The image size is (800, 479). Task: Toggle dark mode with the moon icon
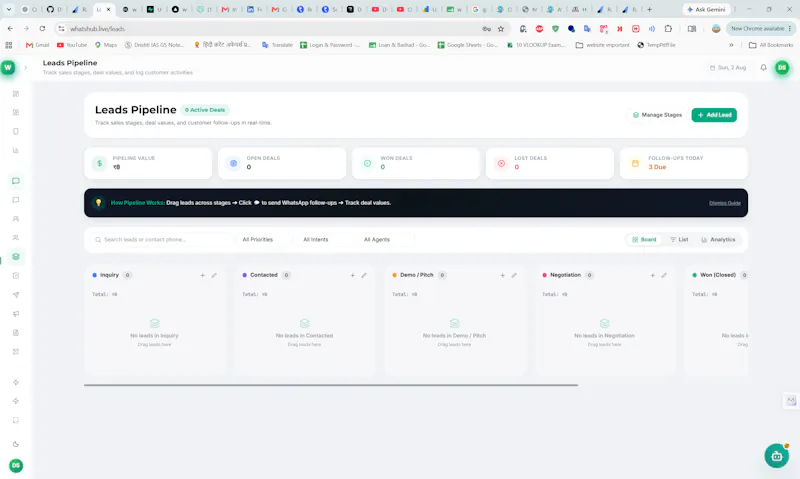[16, 444]
